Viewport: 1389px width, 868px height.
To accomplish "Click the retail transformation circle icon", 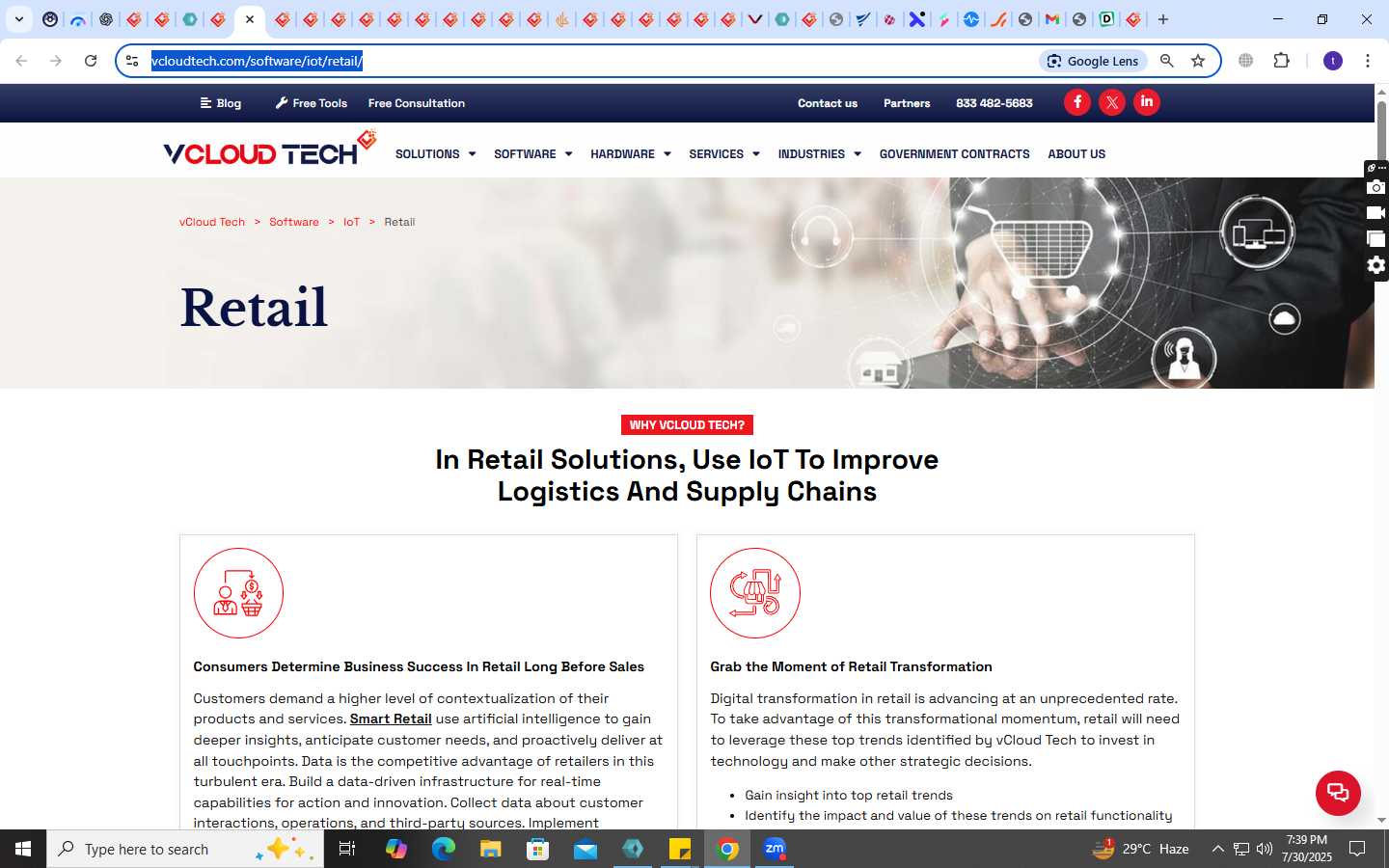I will 755,593.
